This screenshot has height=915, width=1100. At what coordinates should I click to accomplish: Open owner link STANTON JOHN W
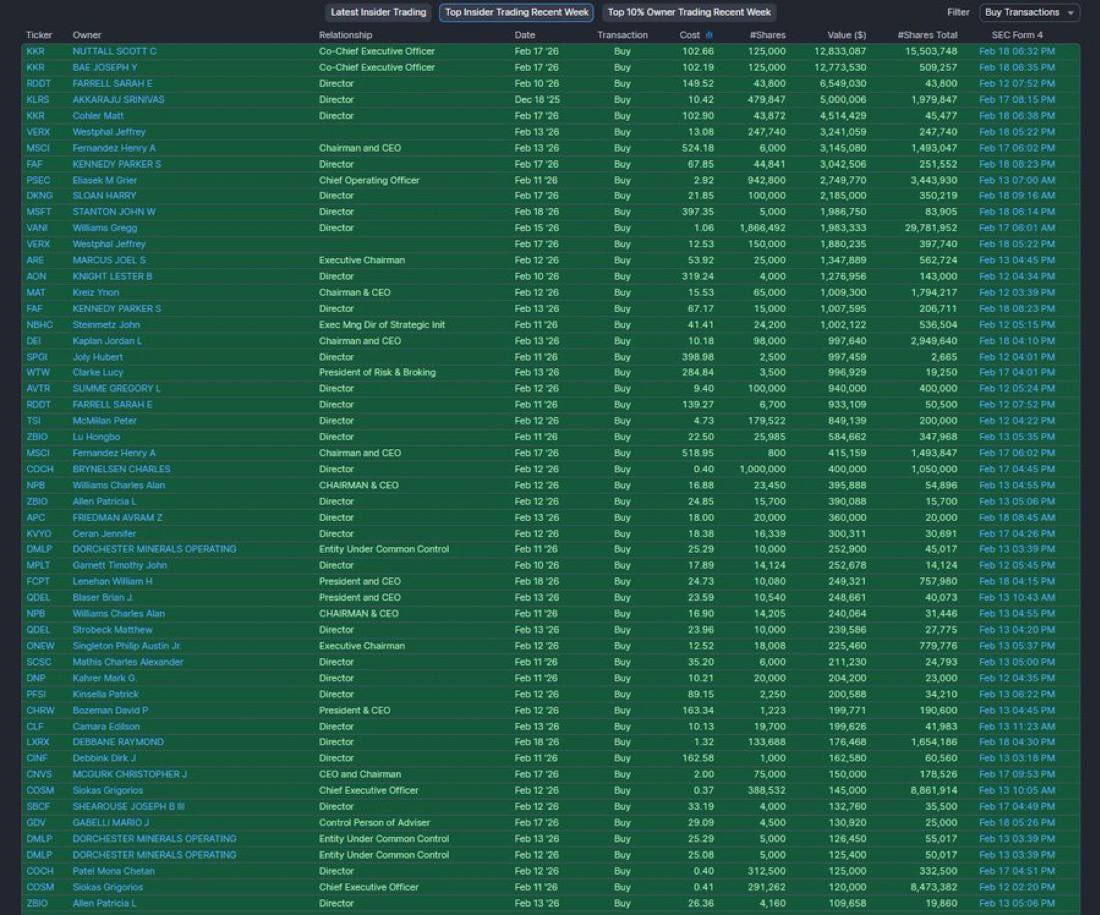(114, 212)
